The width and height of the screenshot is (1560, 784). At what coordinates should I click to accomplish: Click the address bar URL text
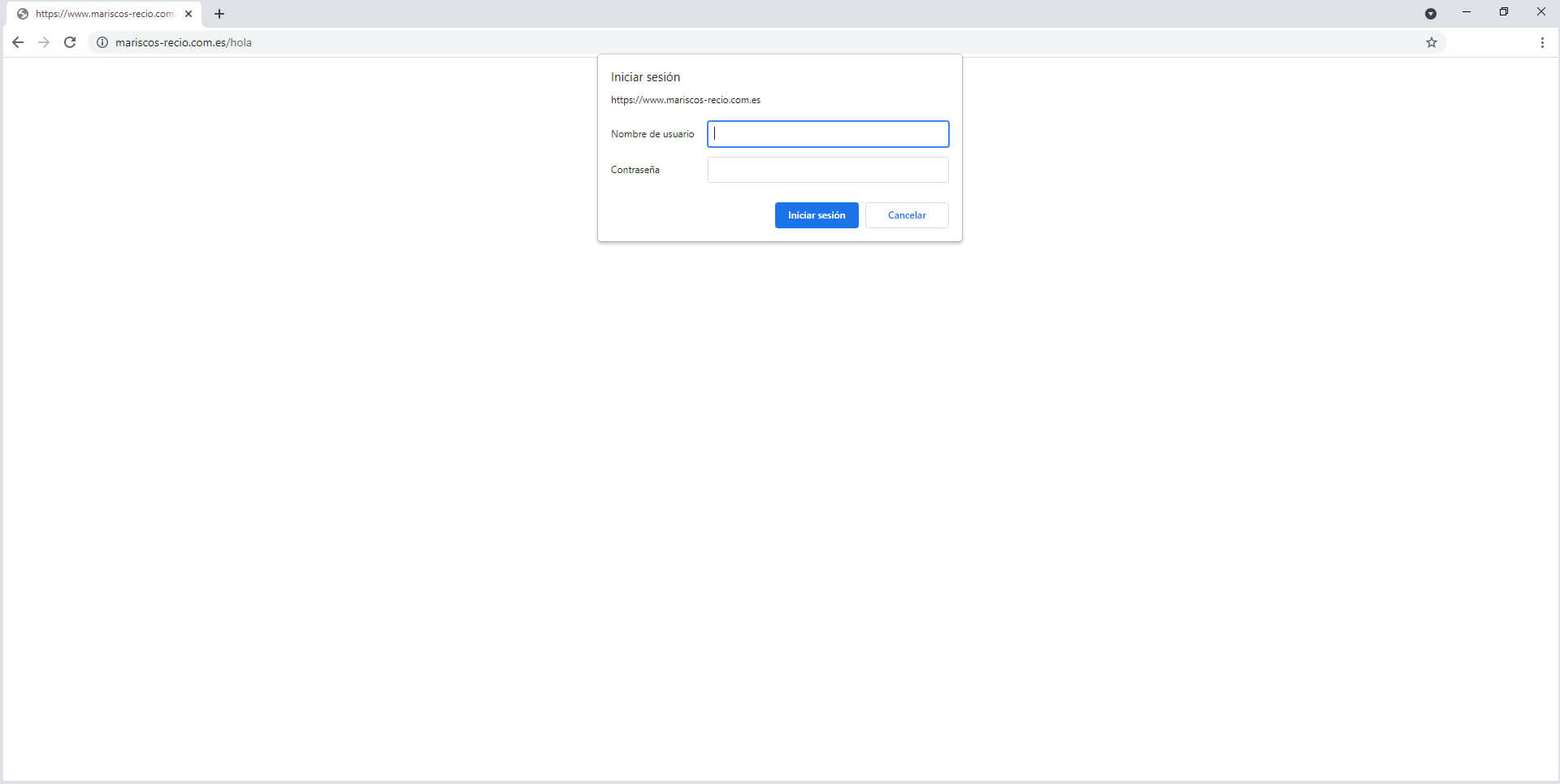(184, 42)
